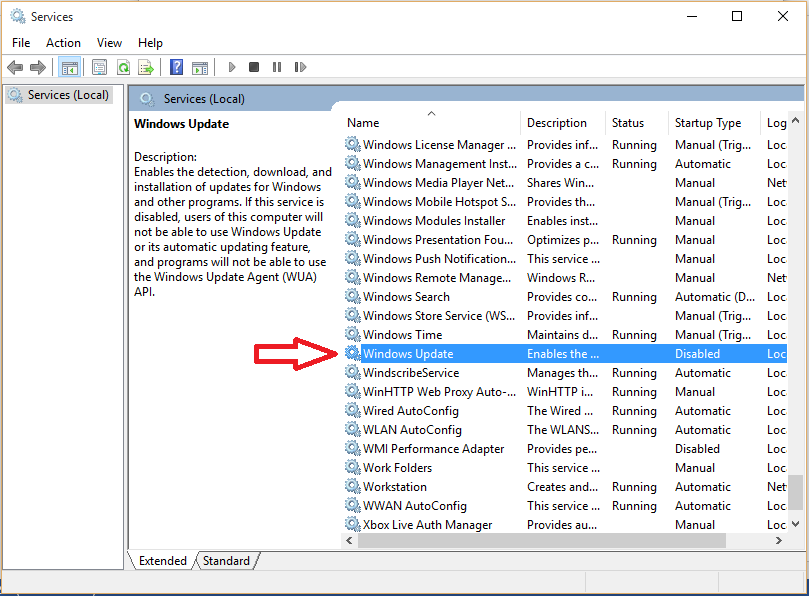
Task: Open the Help menu
Action: pos(150,43)
